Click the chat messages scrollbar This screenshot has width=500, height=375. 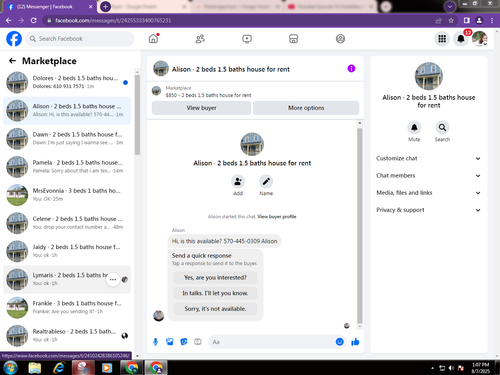pos(360,225)
